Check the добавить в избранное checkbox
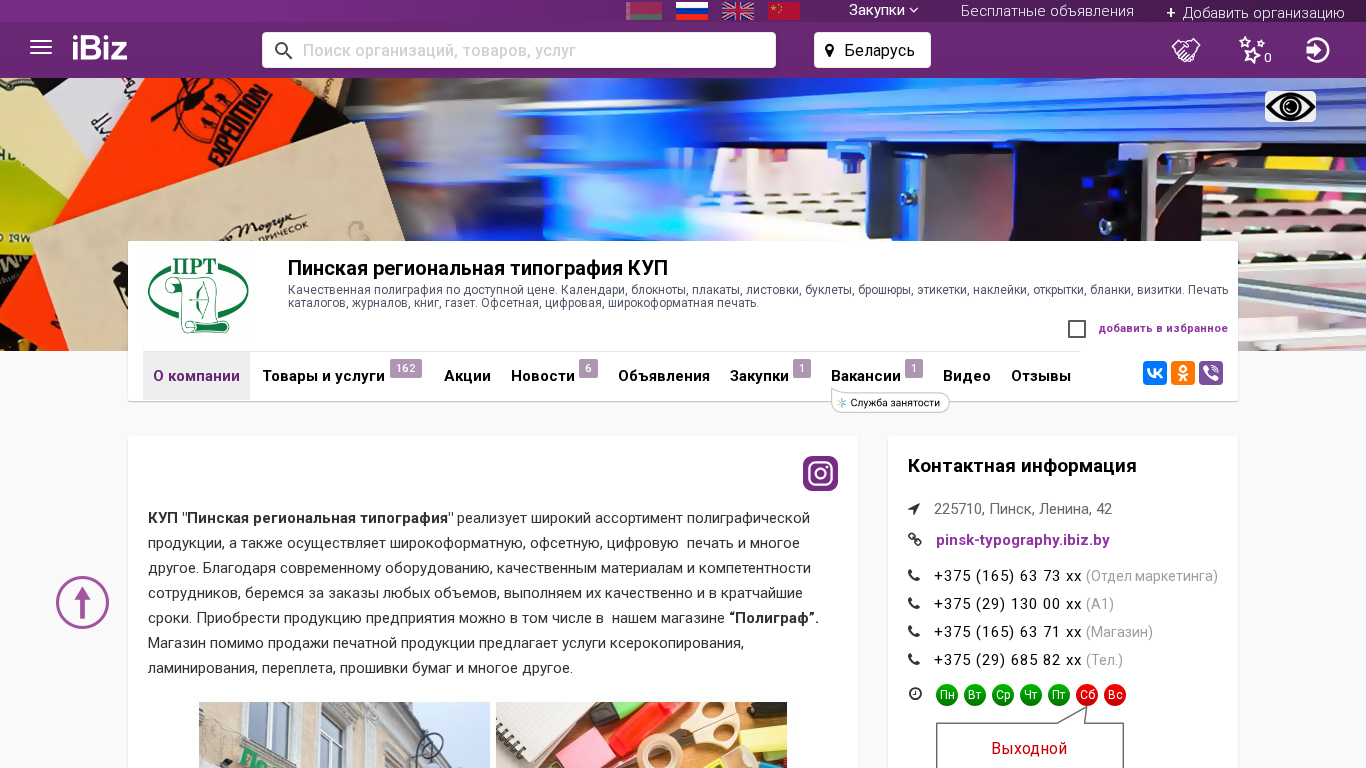 tap(1077, 329)
